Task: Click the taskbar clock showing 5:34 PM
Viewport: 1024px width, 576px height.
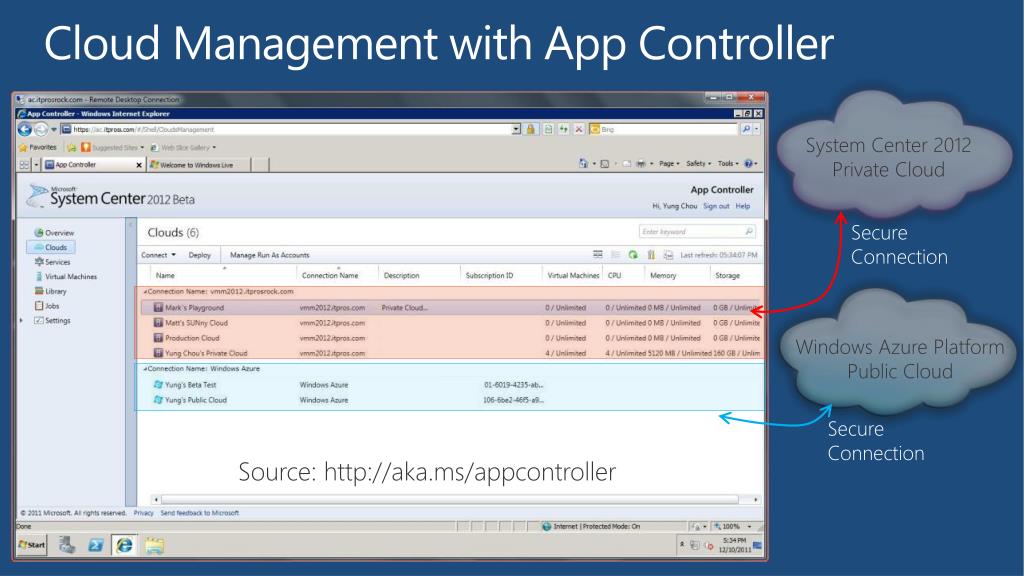Action: coord(735,545)
